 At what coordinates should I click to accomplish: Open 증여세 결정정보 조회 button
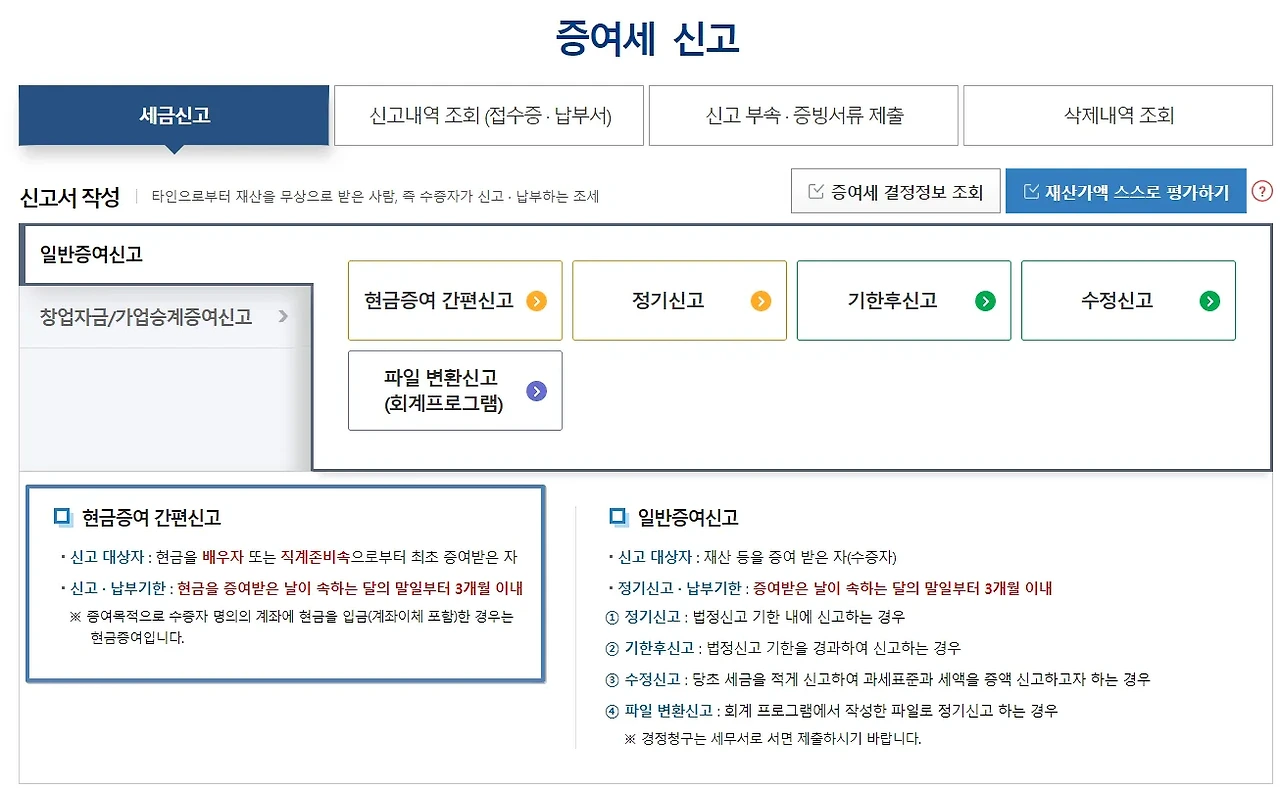pyautogui.click(x=895, y=191)
